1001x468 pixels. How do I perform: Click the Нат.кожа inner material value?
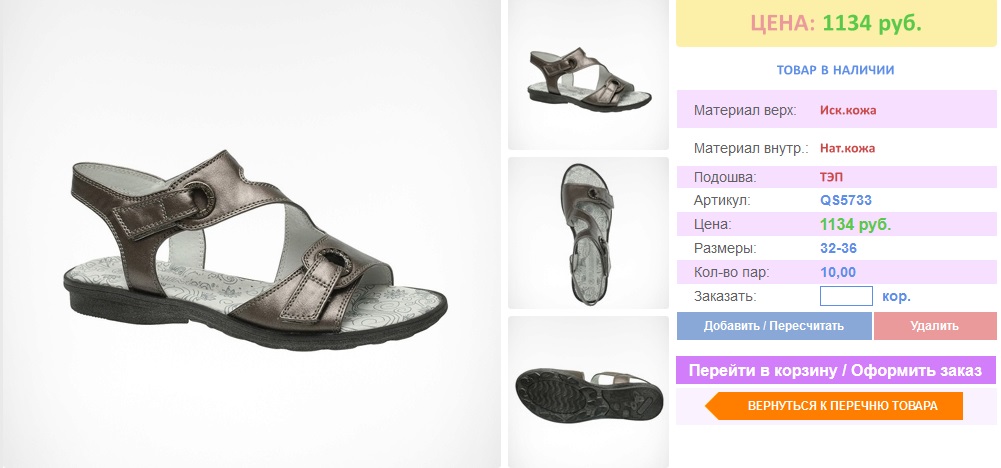[x=847, y=148]
